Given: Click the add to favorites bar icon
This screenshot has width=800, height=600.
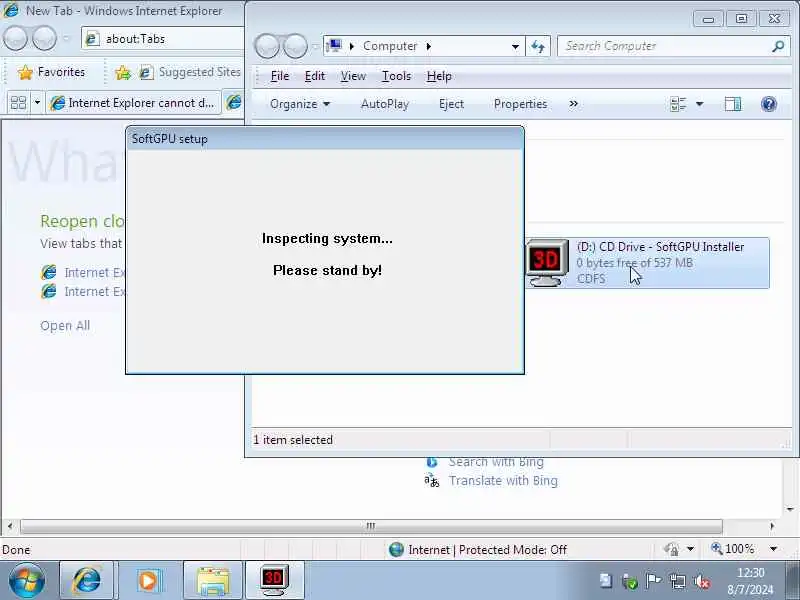Looking at the screenshot, I should [122, 72].
